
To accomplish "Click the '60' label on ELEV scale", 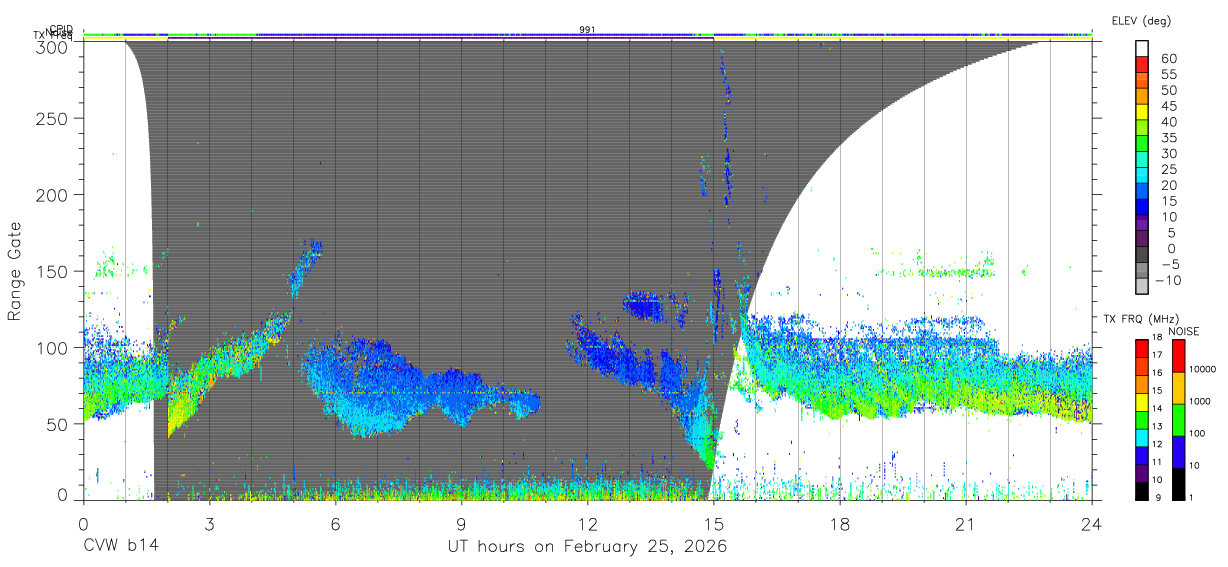I will [1169, 59].
